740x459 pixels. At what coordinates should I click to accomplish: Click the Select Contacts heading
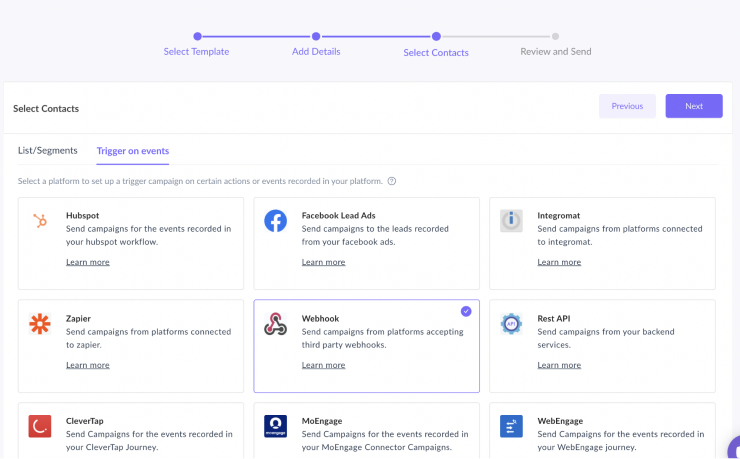[46, 108]
